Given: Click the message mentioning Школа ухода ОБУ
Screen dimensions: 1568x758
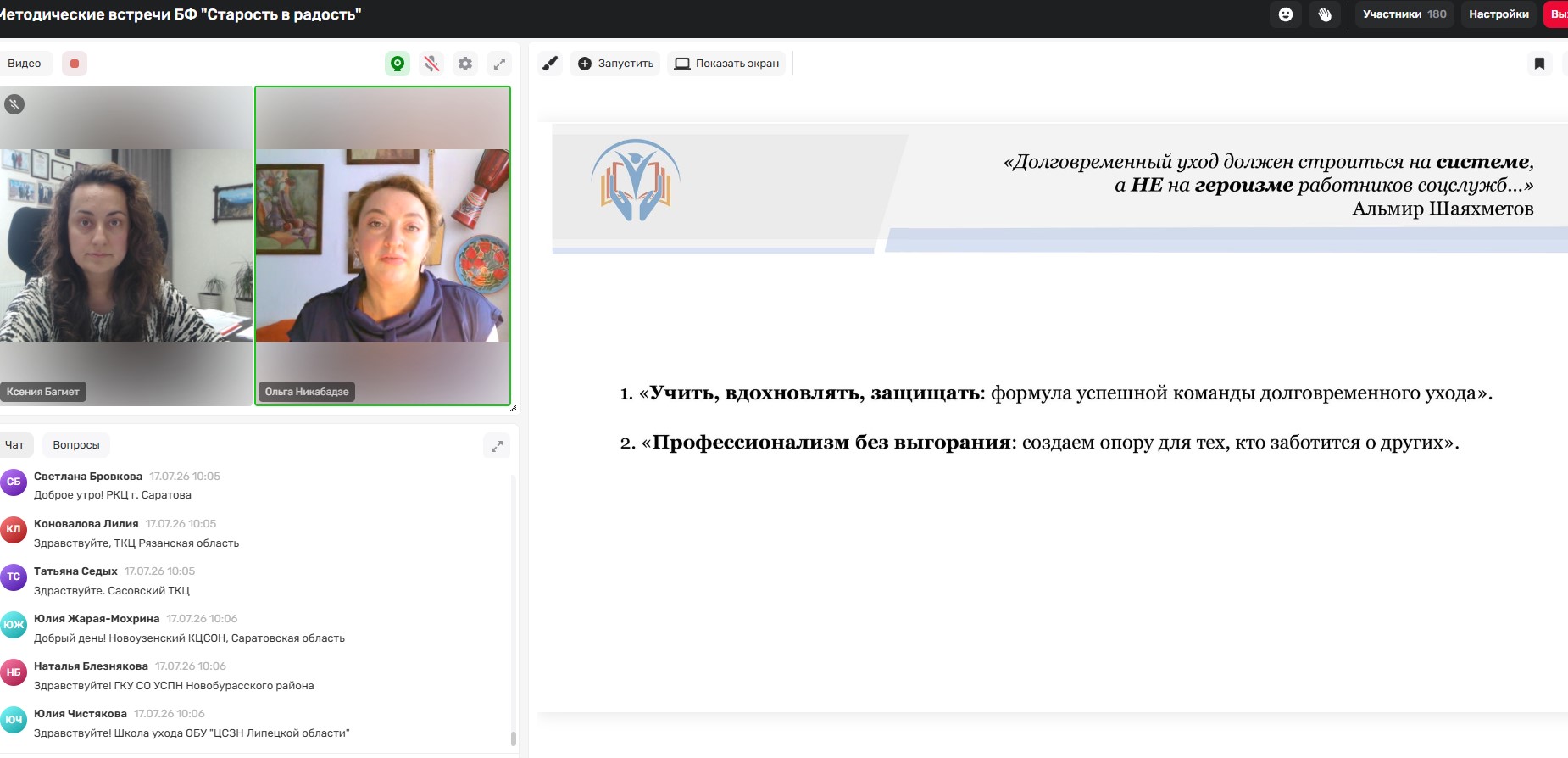Looking at the screenshot, I should (192, 733).
